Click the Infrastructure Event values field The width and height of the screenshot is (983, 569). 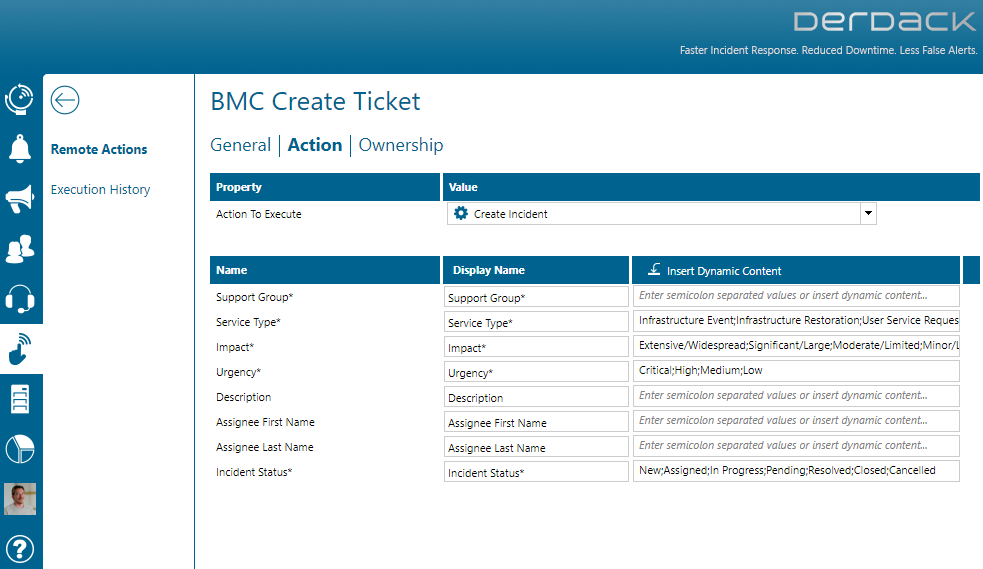[796, 321]
